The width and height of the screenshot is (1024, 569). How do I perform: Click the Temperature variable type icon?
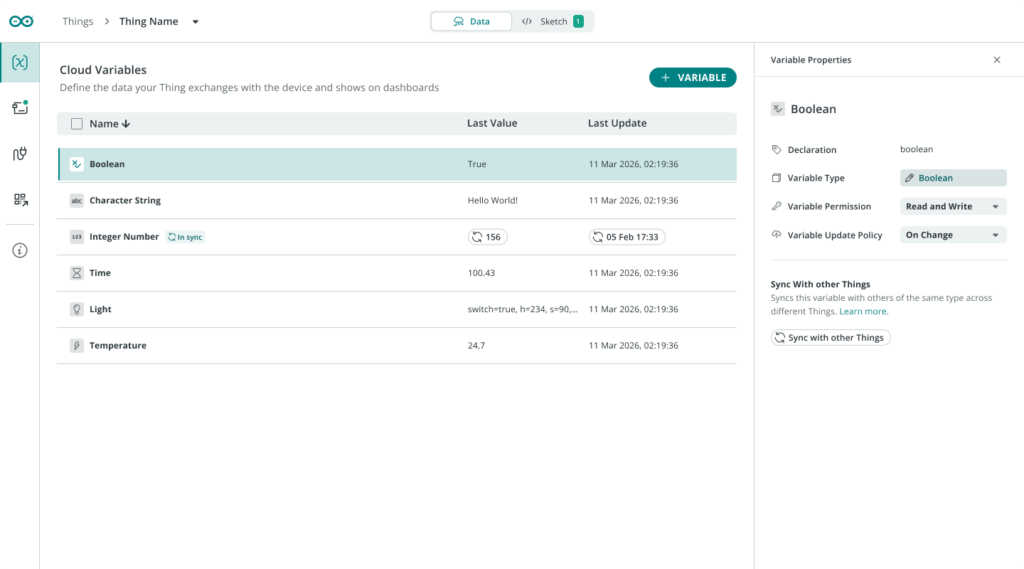[x=77, y=346]
